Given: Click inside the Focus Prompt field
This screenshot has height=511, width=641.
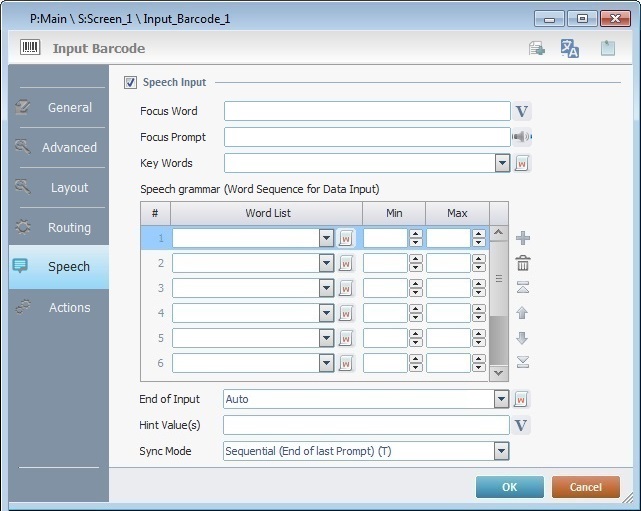Looking at the screenshot, I should point(367,137).
